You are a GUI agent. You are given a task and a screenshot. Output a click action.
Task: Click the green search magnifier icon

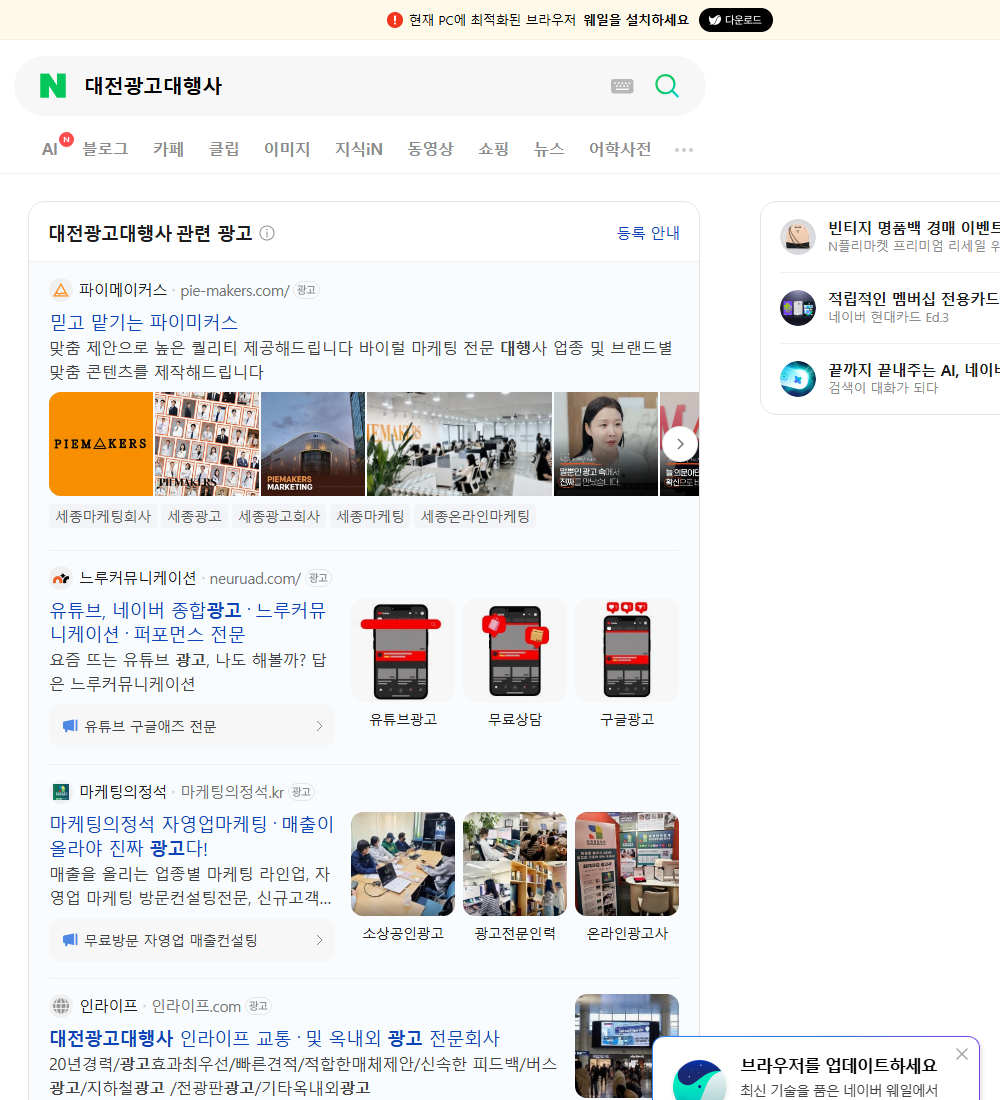pos(667,86)
